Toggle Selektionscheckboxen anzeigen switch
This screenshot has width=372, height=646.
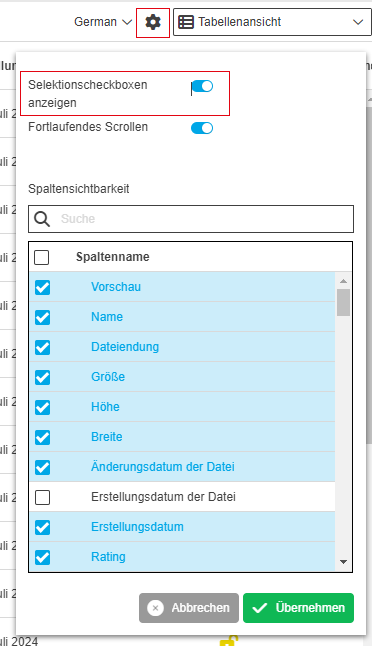[x=202, y=86]
